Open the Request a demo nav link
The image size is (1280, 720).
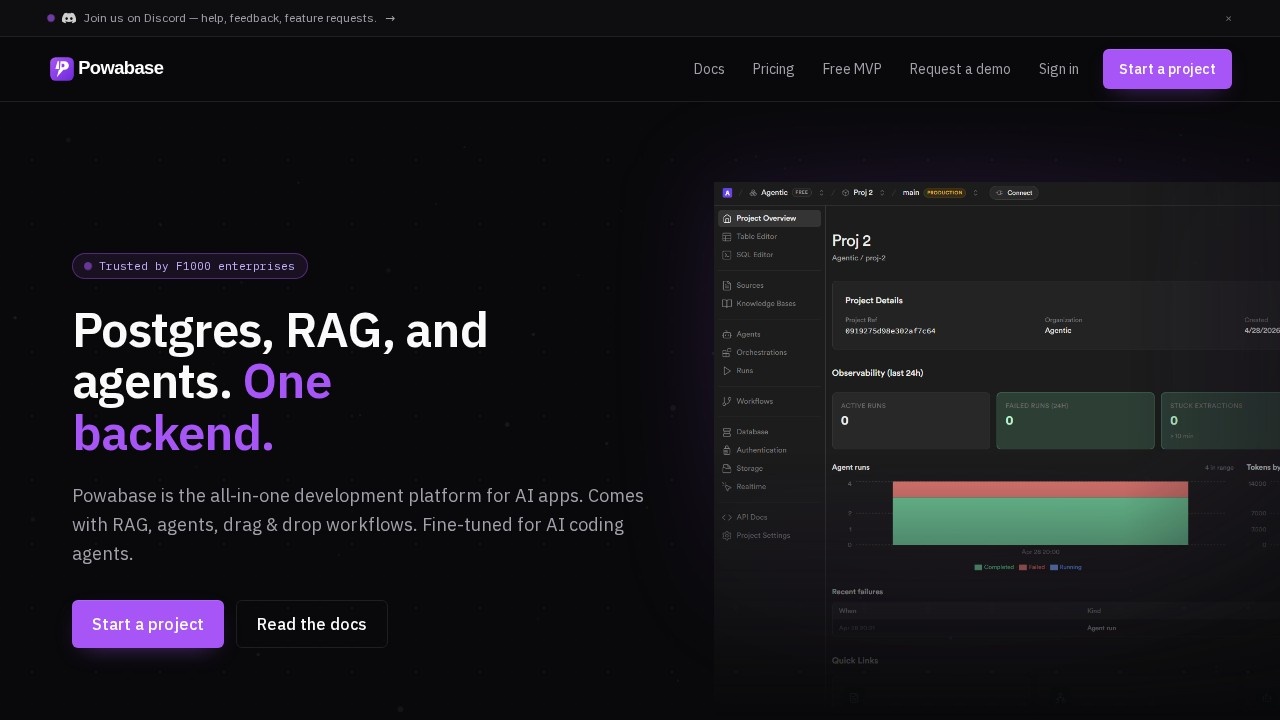coord(960,69)
